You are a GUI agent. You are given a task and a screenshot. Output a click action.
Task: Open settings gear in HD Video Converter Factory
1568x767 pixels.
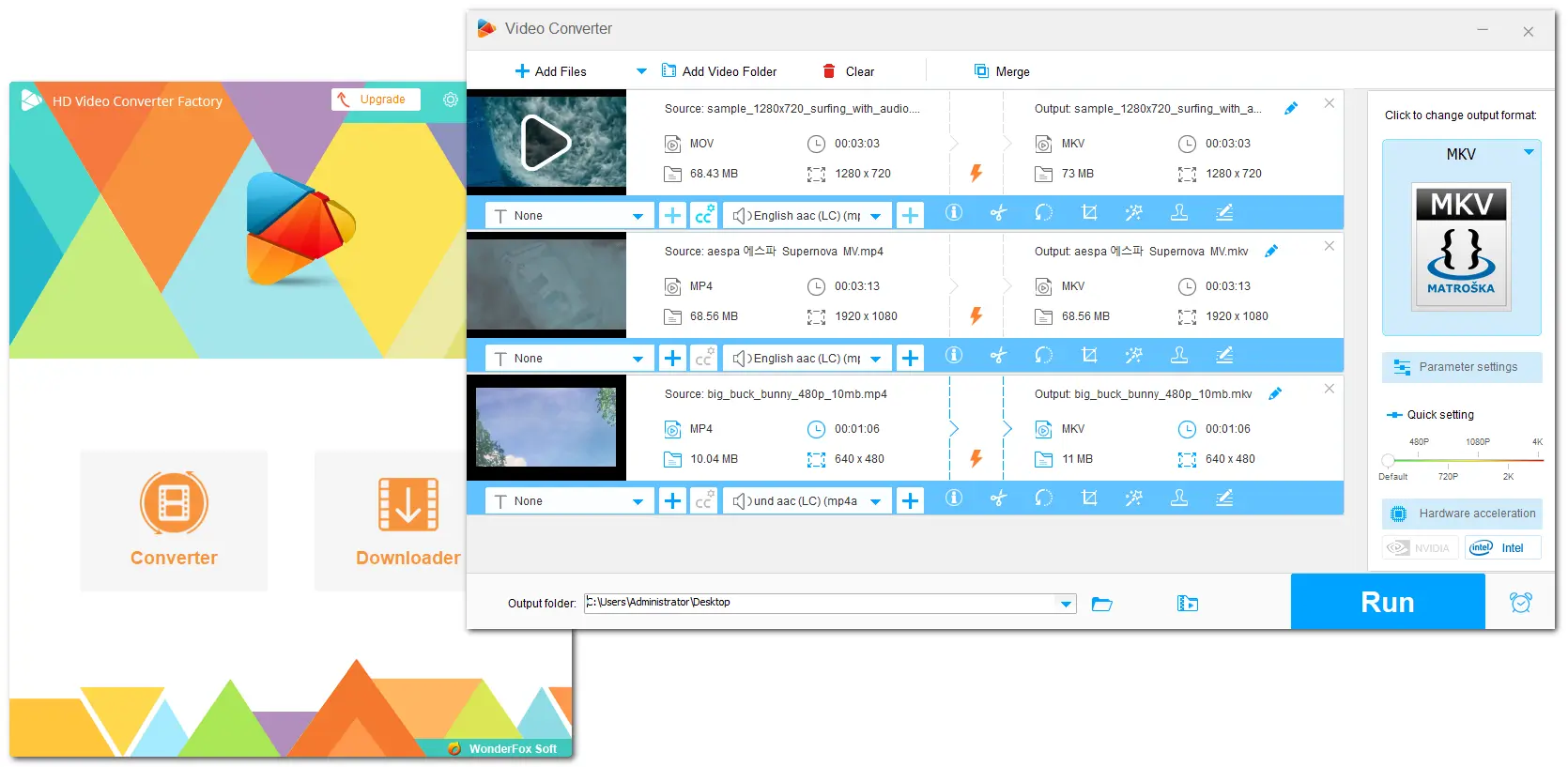coord(451,100)
